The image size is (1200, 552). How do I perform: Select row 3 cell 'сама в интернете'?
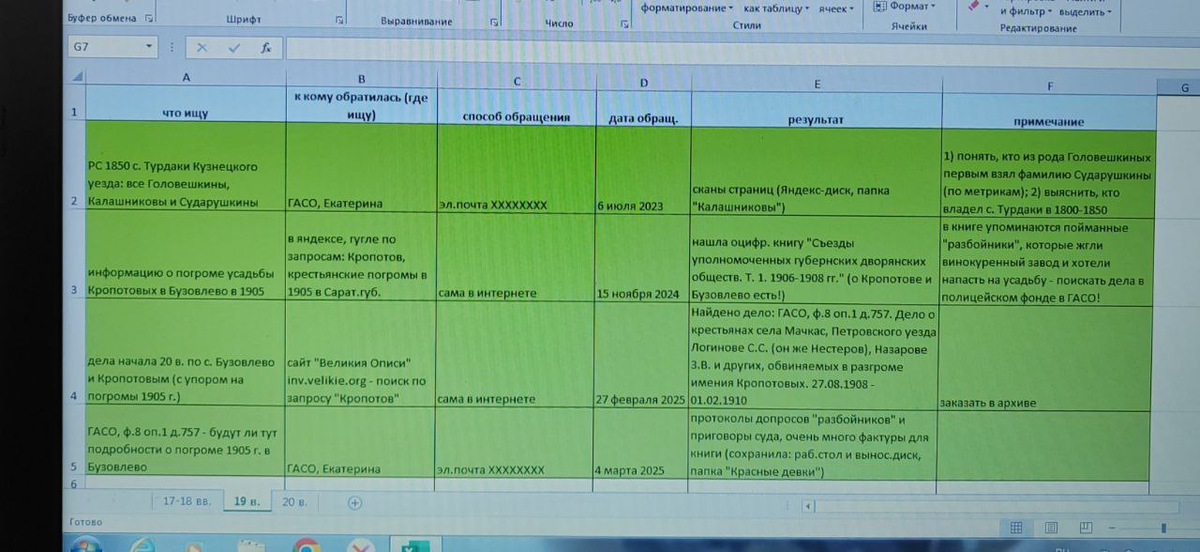[x=516, y=258]
